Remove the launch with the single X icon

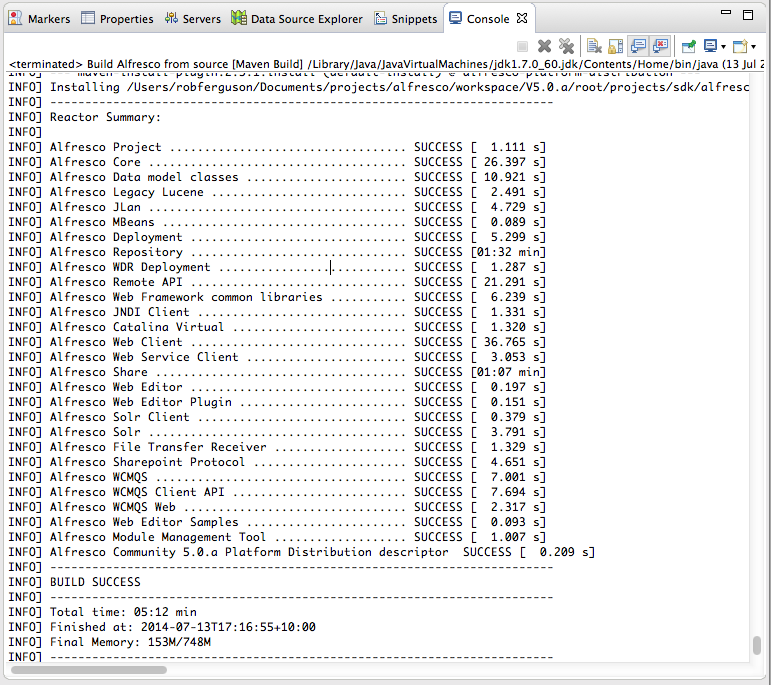pos(544,47)
